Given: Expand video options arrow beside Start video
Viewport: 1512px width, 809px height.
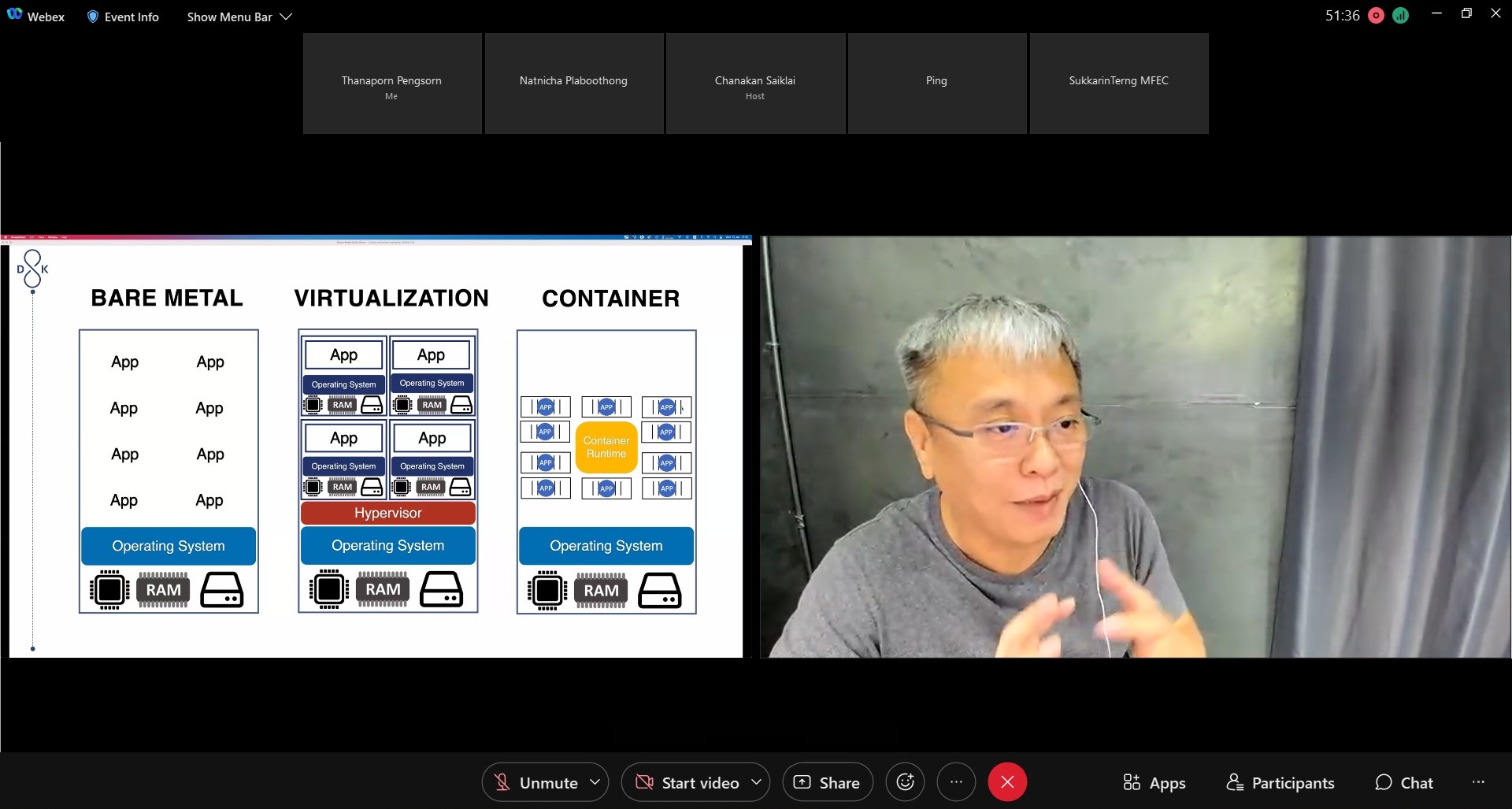Looking at the screenshot, I should point(756,782).
